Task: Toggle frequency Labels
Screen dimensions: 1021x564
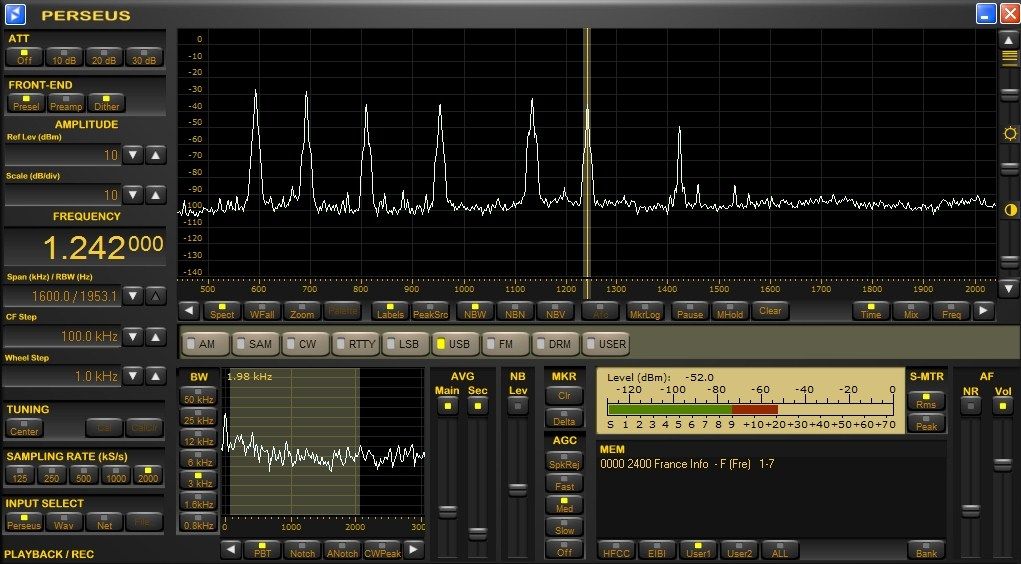Action: pyautogui.click(x=390, y=311)
